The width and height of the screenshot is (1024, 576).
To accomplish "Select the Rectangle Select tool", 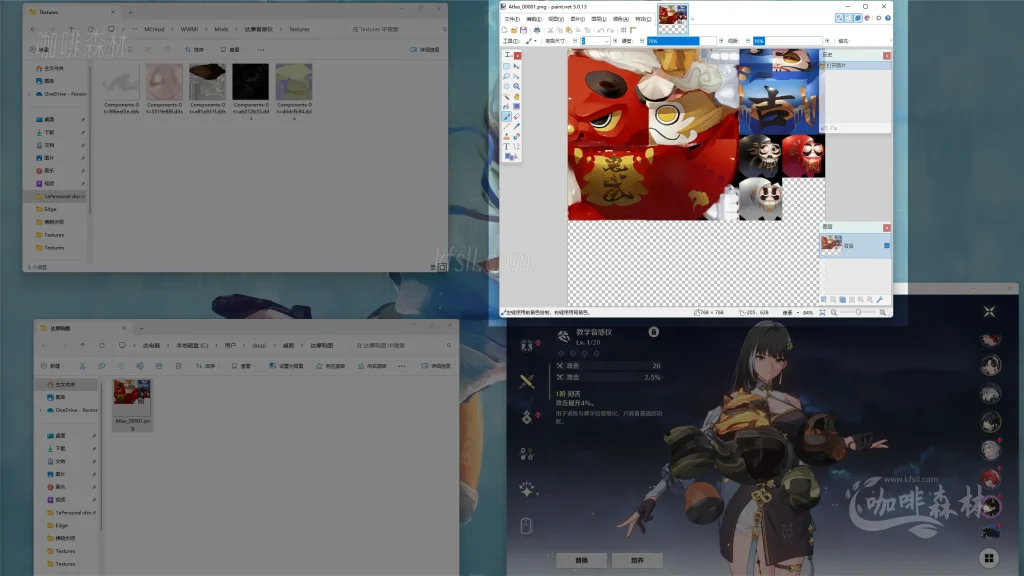I will click(x=507, y=66).
